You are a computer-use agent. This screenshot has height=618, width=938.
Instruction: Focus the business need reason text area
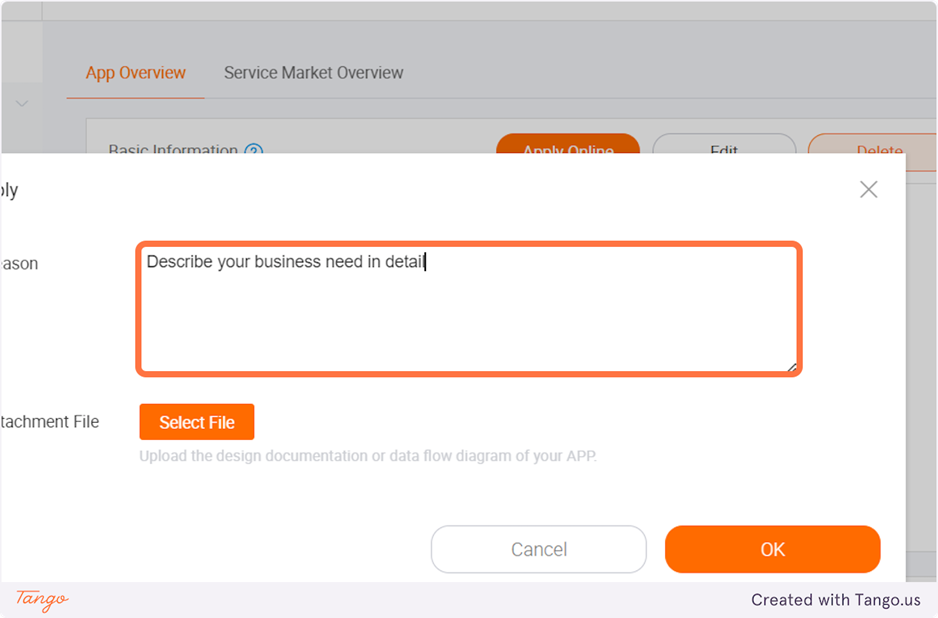coord(468,309)
